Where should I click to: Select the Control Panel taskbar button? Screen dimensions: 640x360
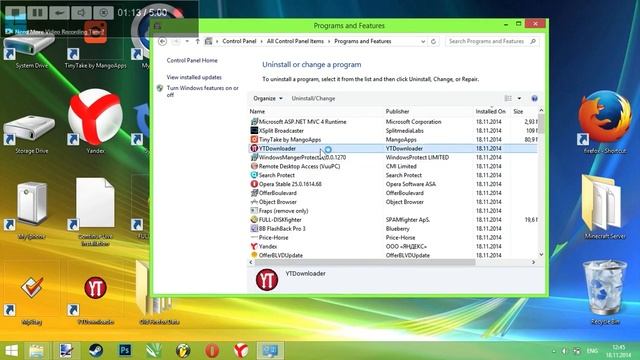(x=270, y=351)
